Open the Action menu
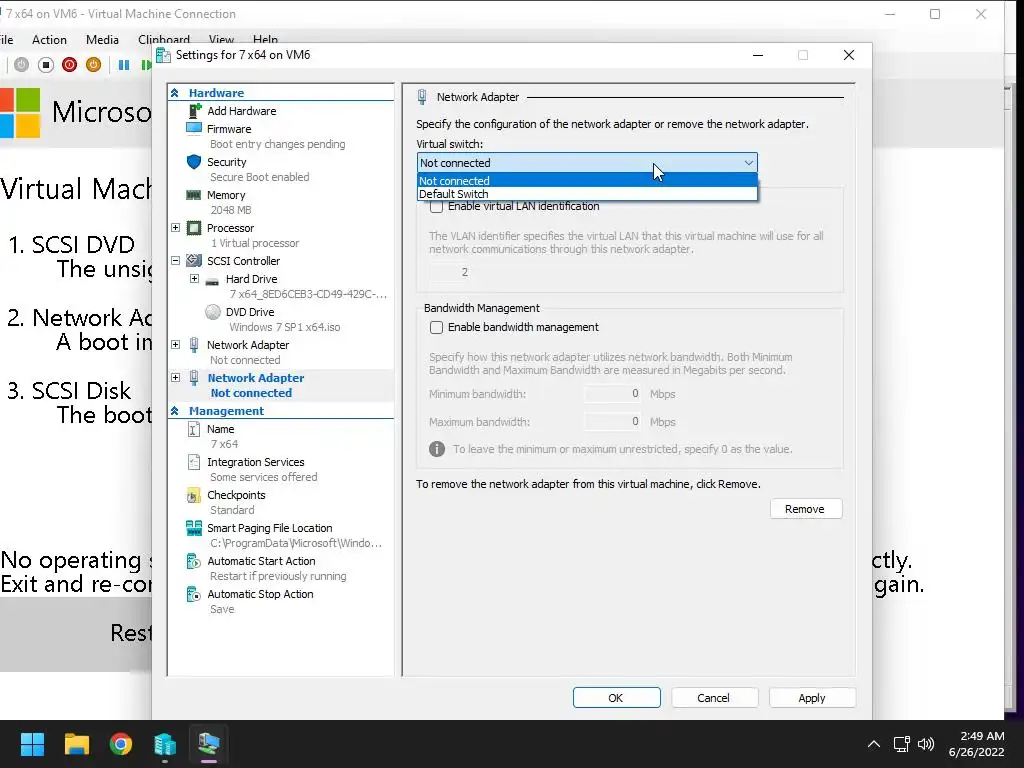This screenshot has width=1024, height=768. point(49,40)
